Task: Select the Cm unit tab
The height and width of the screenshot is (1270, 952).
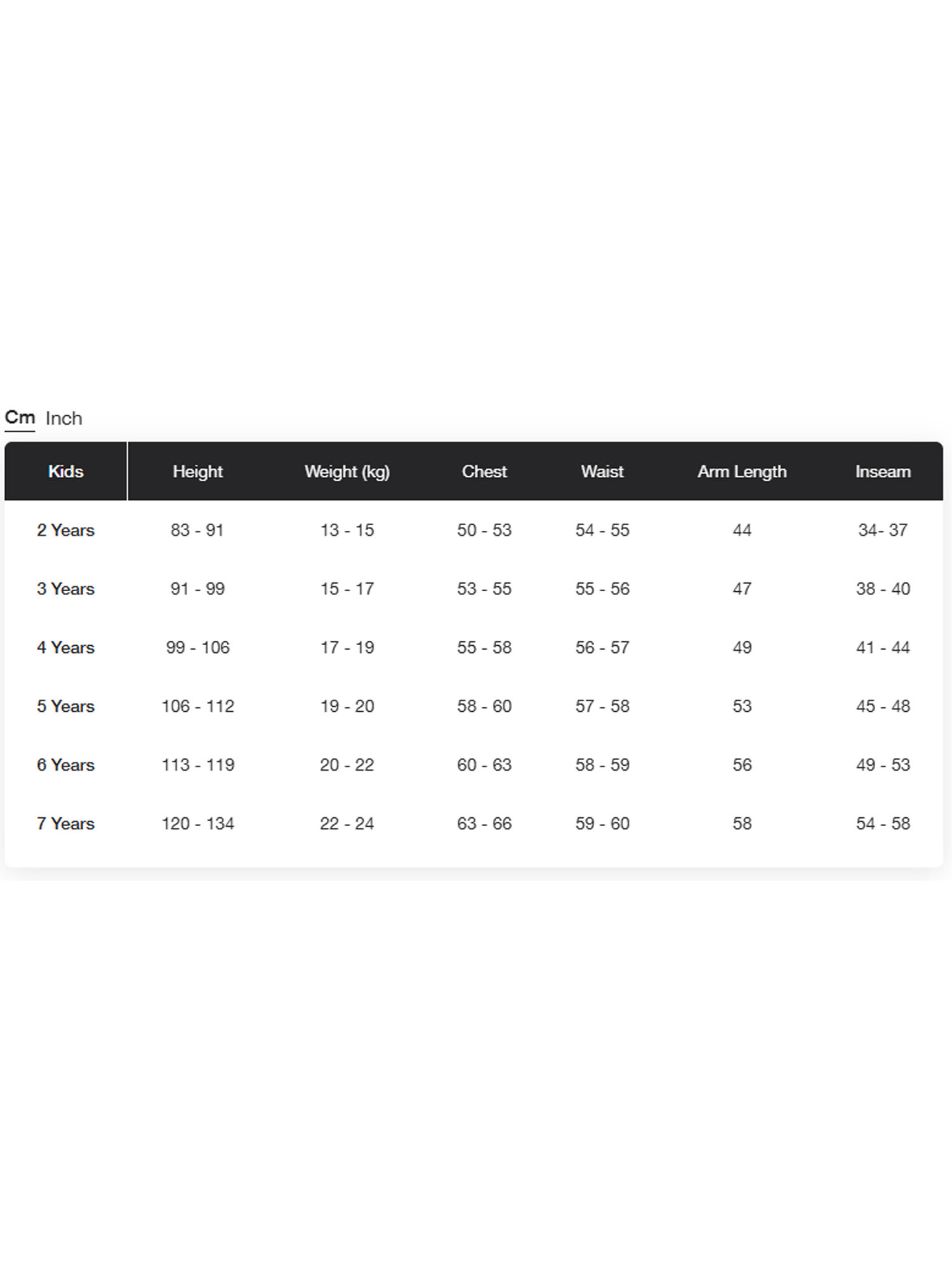Action: coord(20,418)
